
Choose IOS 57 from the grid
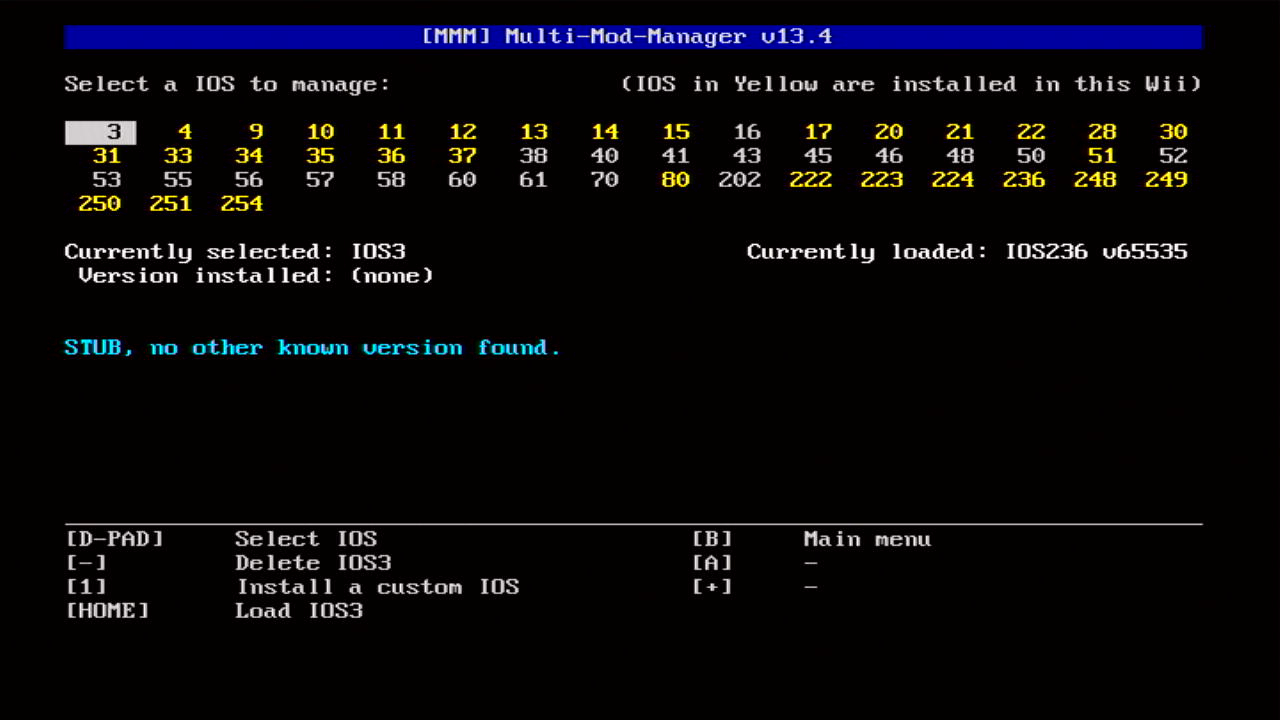(320, 180)
